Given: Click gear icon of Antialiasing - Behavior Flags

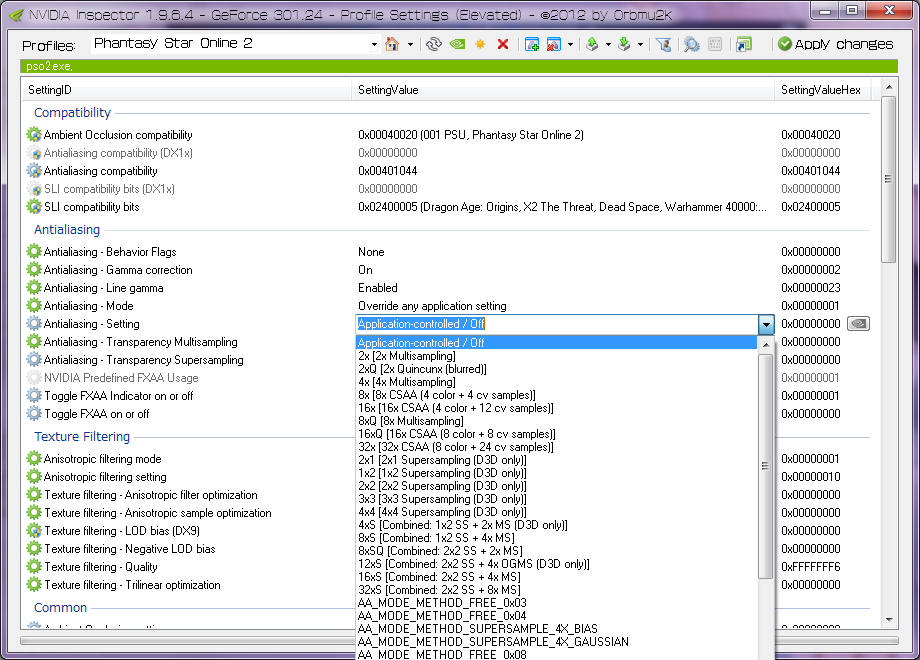Looking at the screenshot, I should [x=34, y=252].
